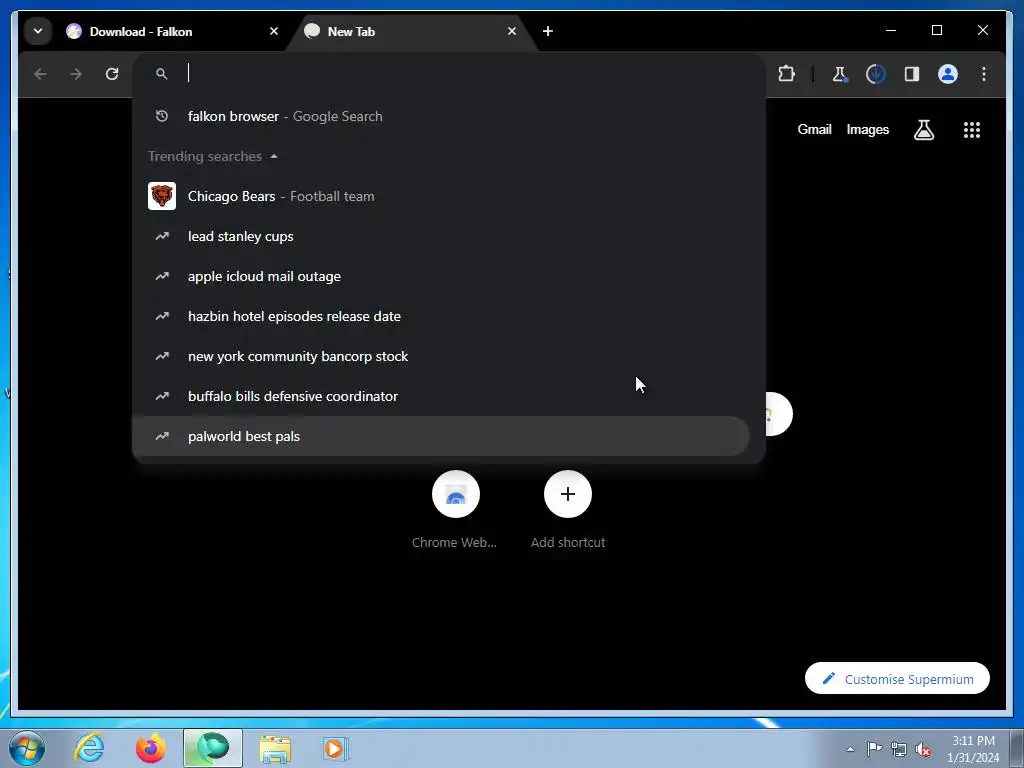The width and height of the screenshot is (1024, 768).
Task: Launch Internet Explorer from the taskbar
Action: coord(89,748)
